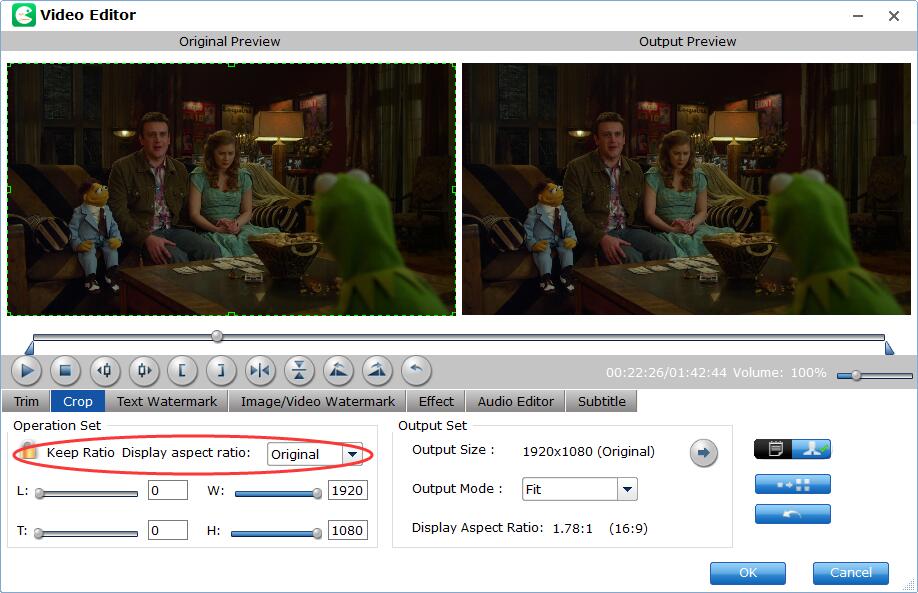The height and width of the screenshot is (593, 918).
Task: Open the Display aspect ratio dropdown
Action: pyautogui.click(x=352, y=454)
